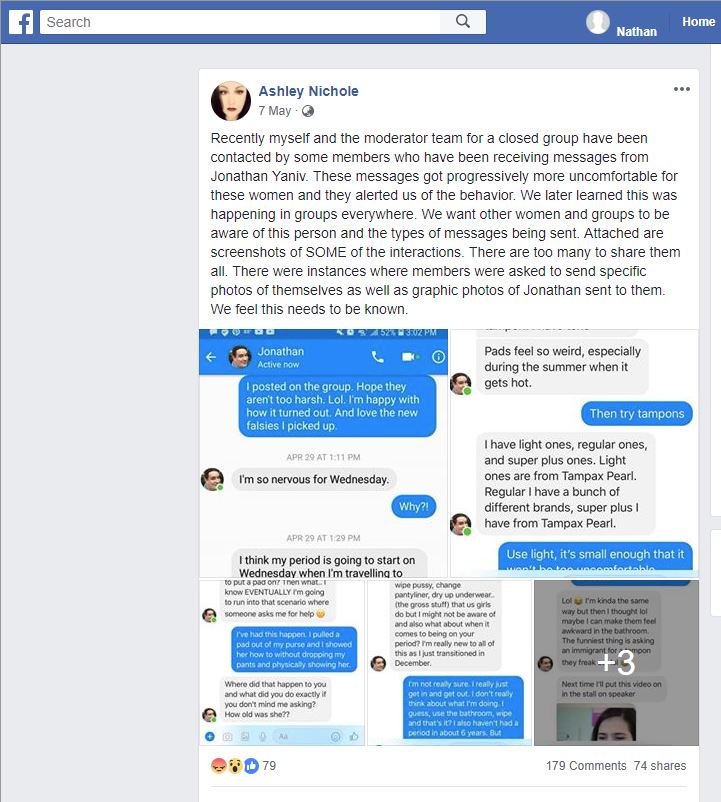
Task: Open the post options three-dot menu
Action: (682, 89)
